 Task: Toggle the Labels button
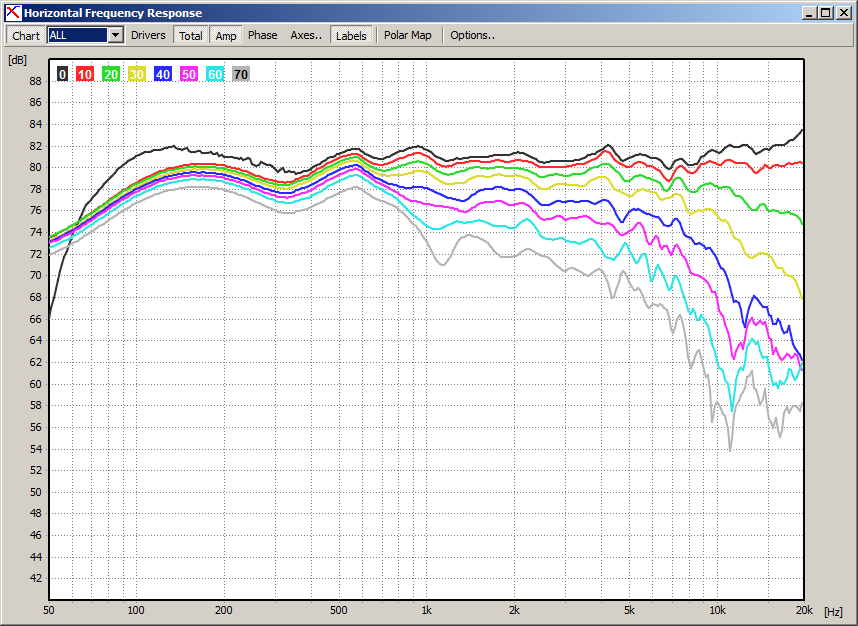click(x=351, y=36)
